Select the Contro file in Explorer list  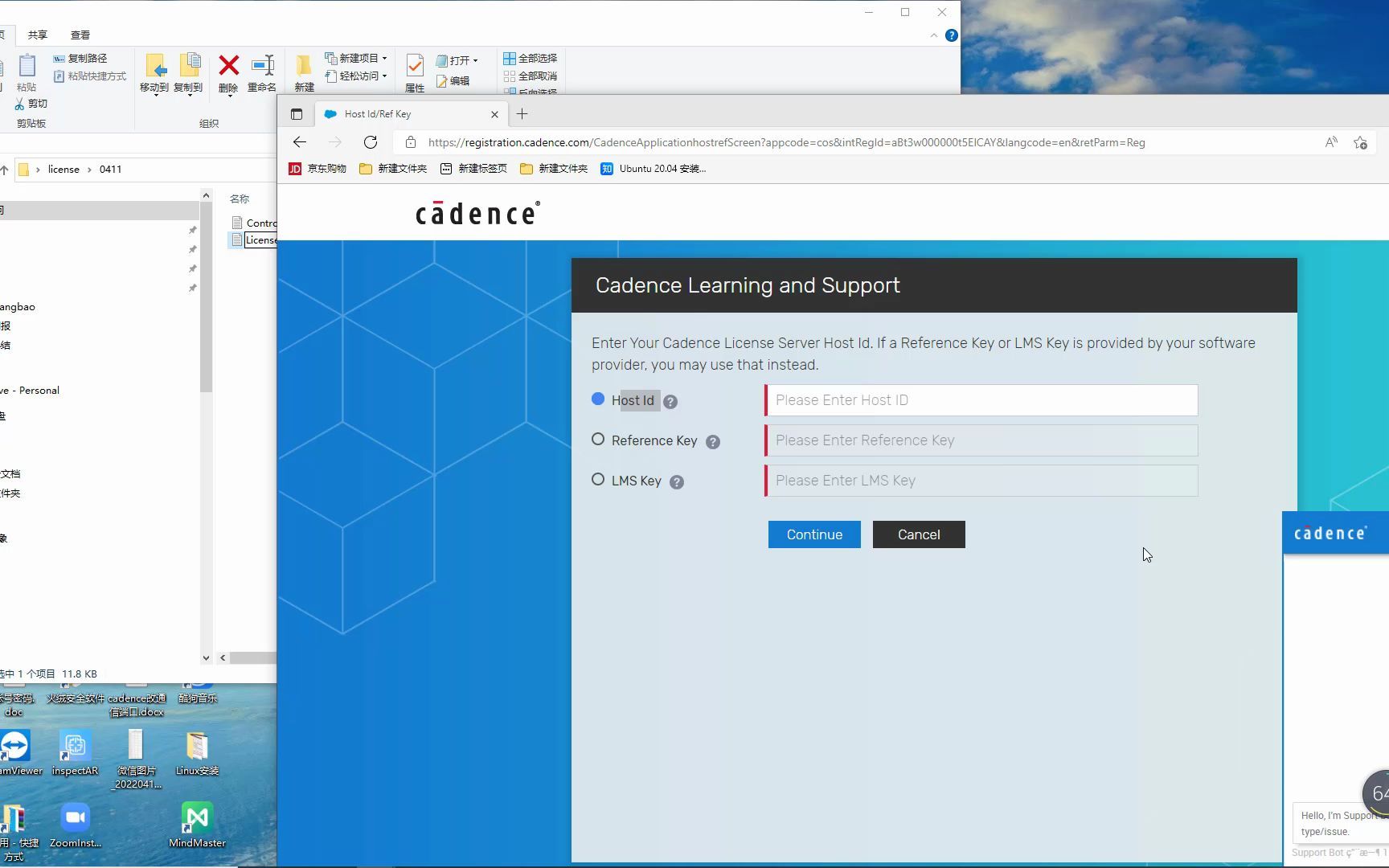(254, 223)
